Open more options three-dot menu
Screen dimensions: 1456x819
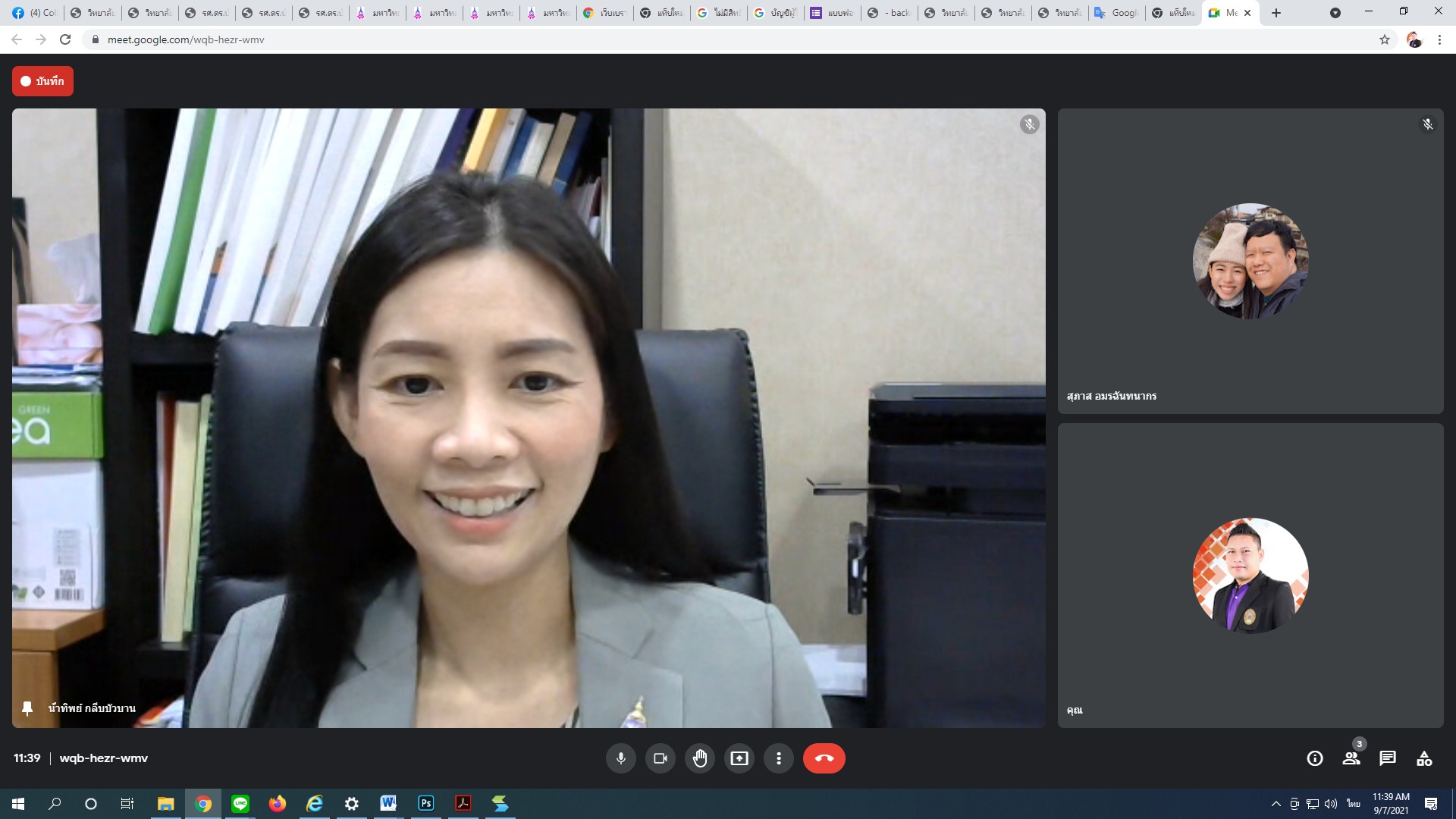point(779,758)
